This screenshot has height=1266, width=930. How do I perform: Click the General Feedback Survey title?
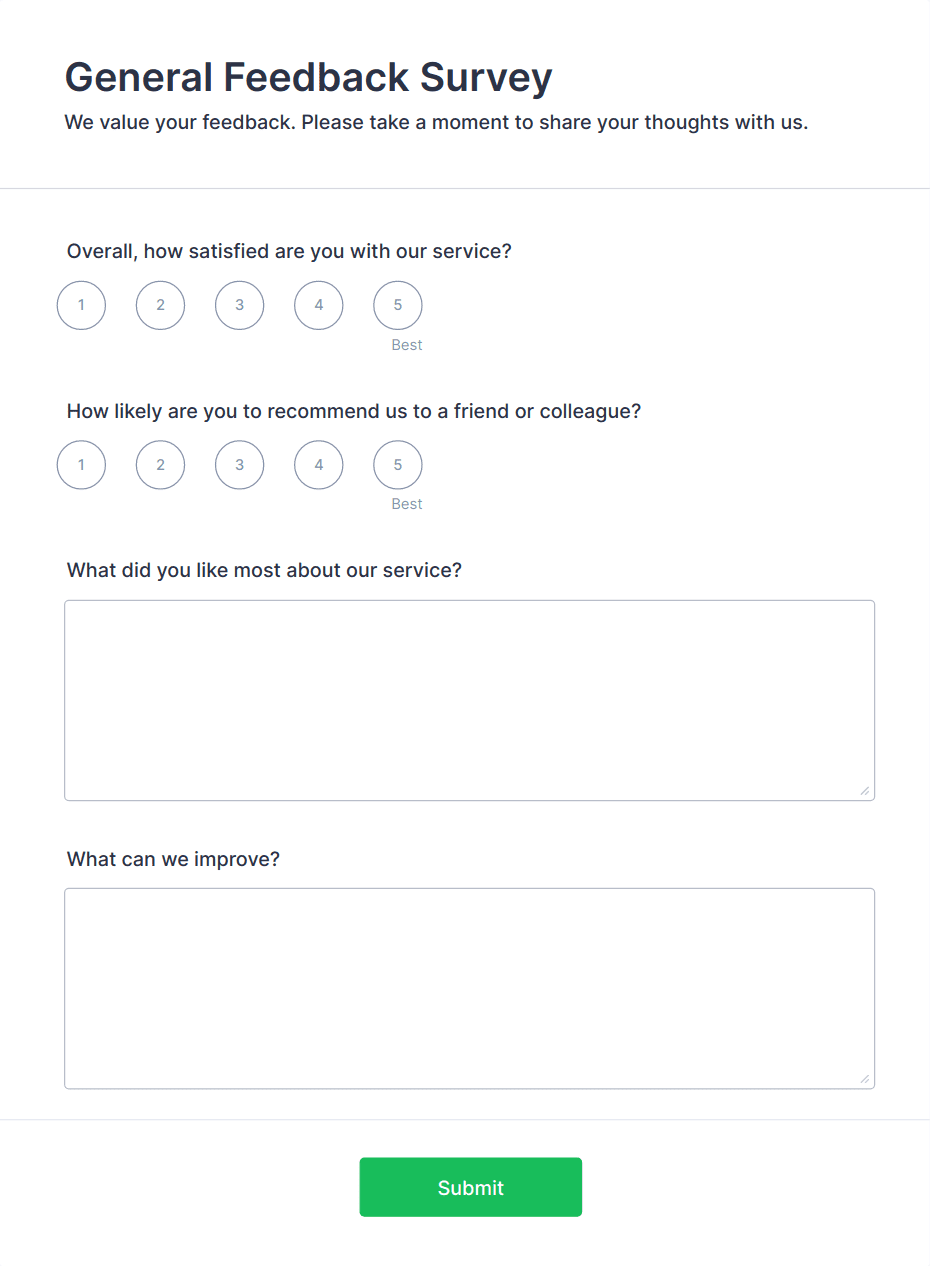pyautogui.click(x=308, y=77)
